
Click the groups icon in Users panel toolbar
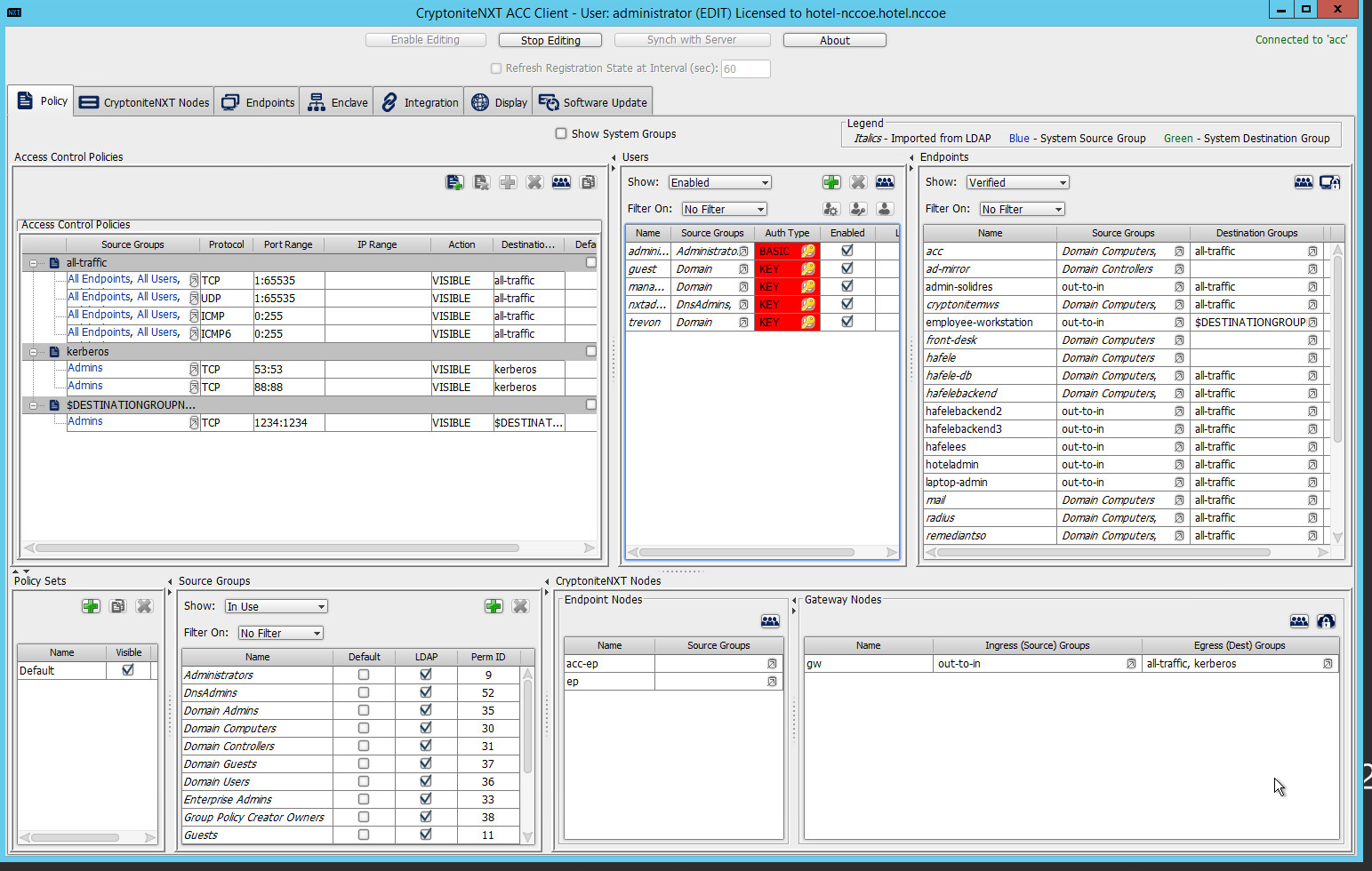click(885, 182)
